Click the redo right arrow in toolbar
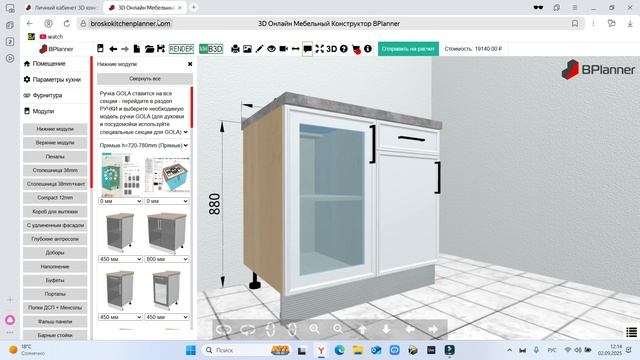Viewport: 640px width, 360px height. 125,49
